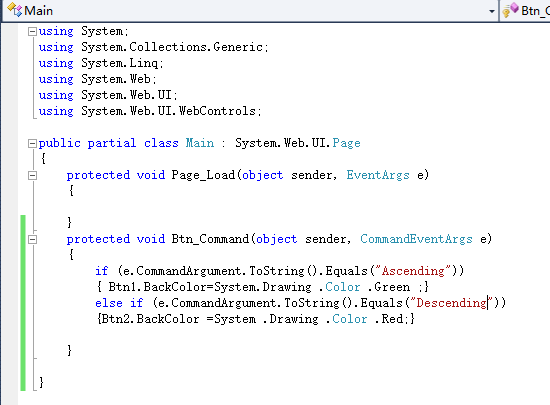Click the CommandEventArgs type name
Viewport: 550px width, 405px height.
416,239
